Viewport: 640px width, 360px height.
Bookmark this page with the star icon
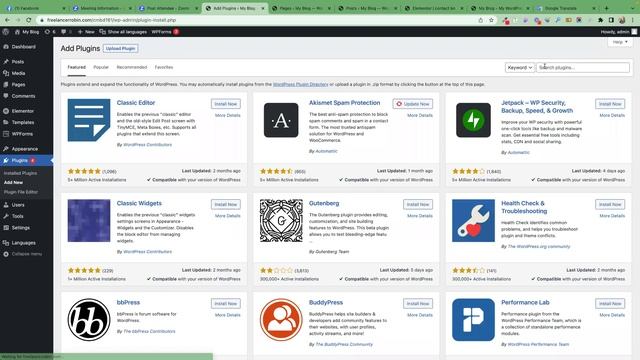(491, 20)
